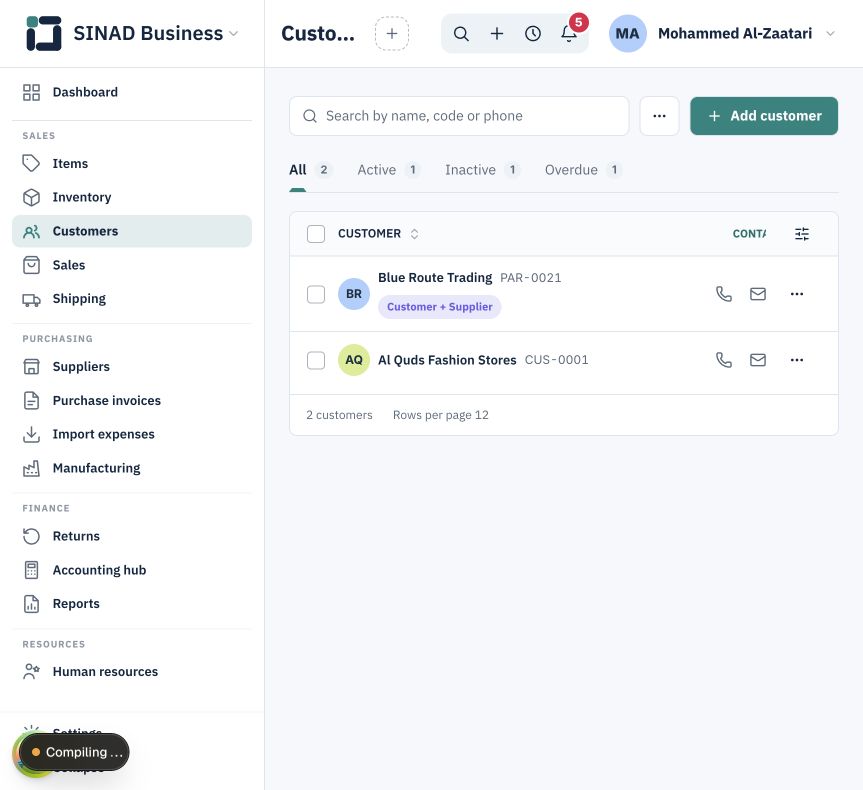Open Inventory section

(132, 197)
